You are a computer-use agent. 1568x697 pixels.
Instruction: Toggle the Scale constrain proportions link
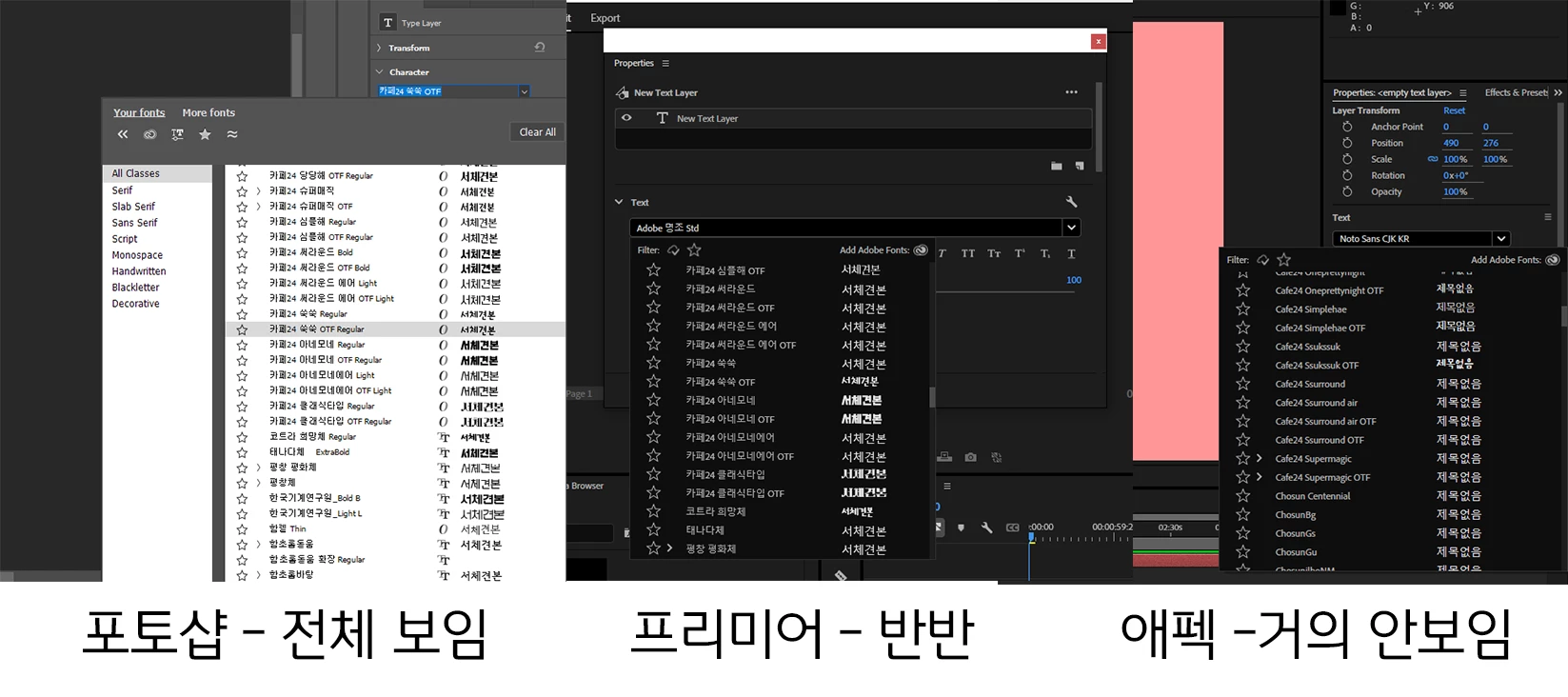coord(1433,159)
